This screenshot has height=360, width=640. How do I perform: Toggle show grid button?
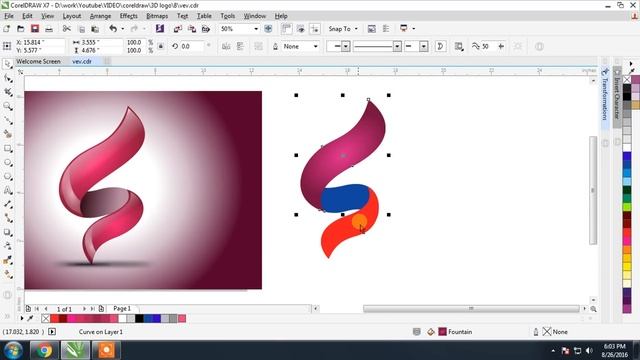[300, 29]
